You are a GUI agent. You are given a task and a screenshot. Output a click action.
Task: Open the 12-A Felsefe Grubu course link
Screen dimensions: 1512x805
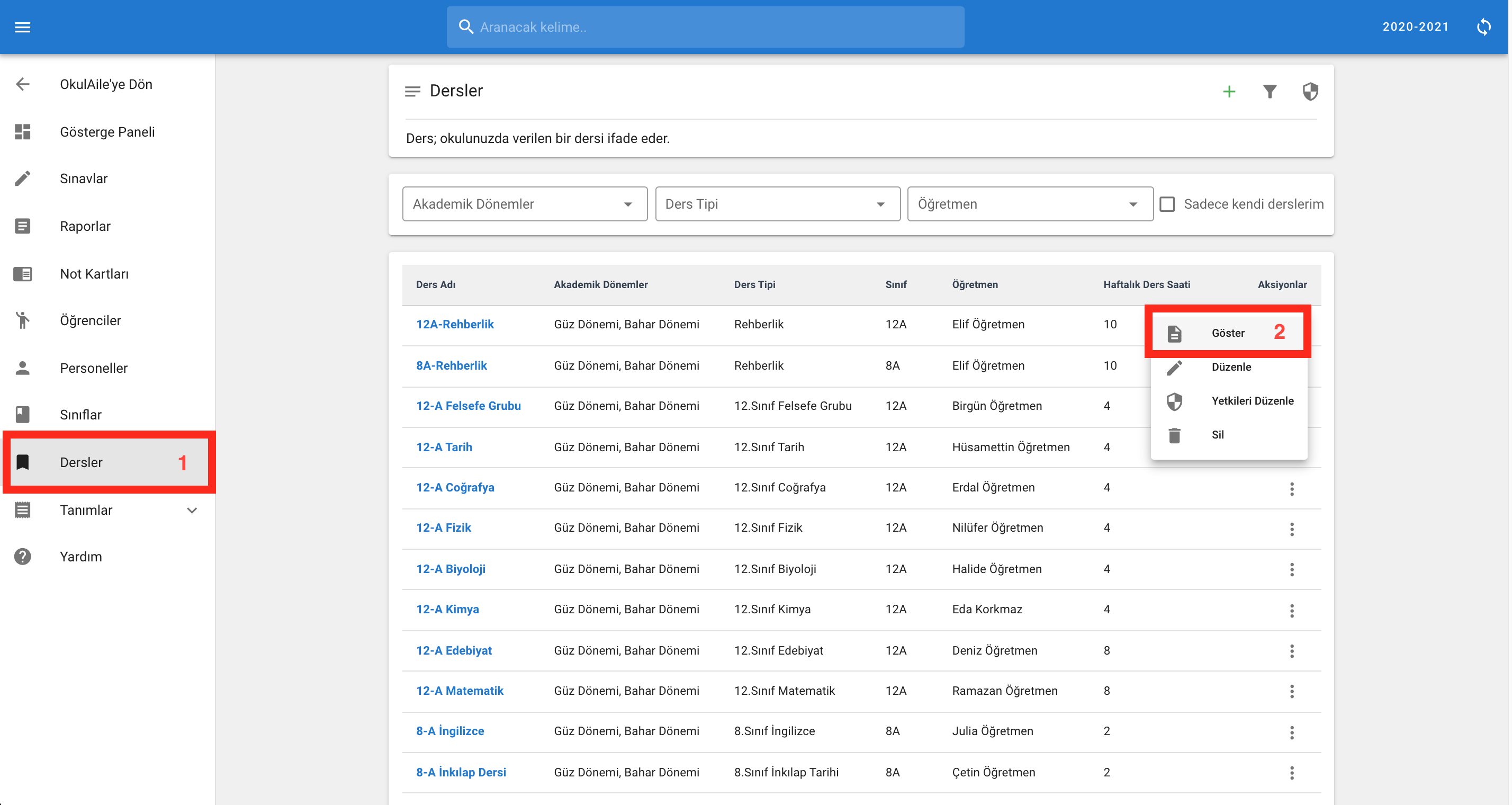click(x=469, y=406)
